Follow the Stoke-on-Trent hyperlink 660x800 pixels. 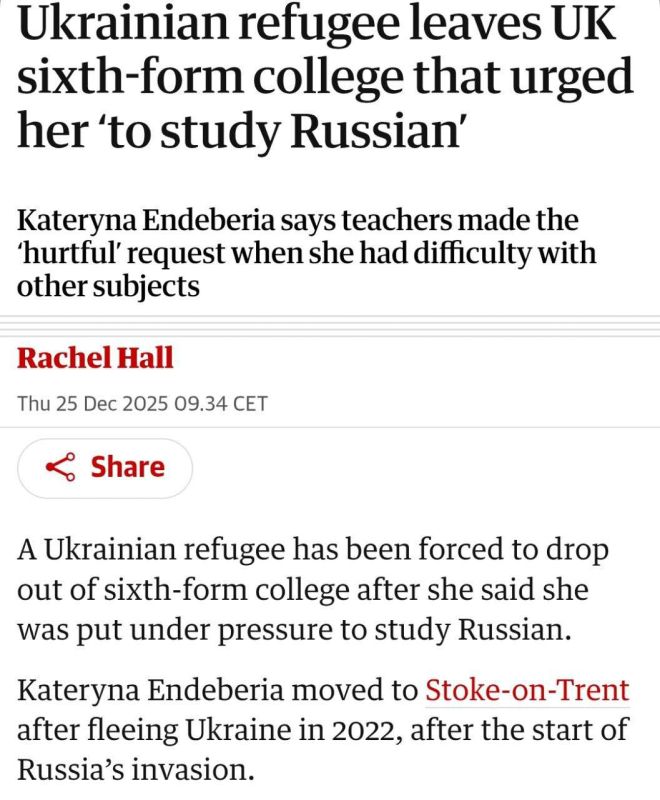point(527,689)
